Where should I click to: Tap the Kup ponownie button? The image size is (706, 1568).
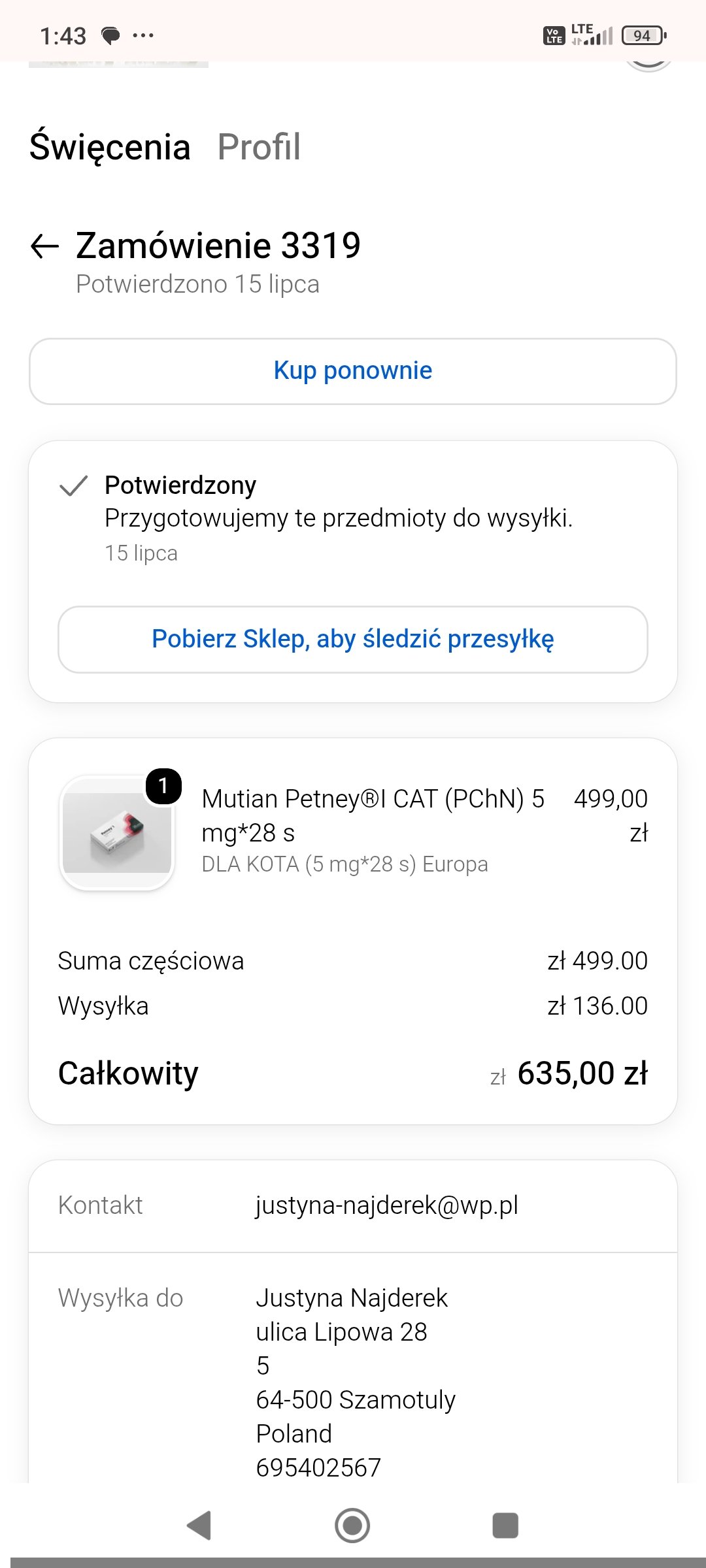point(353,371)
